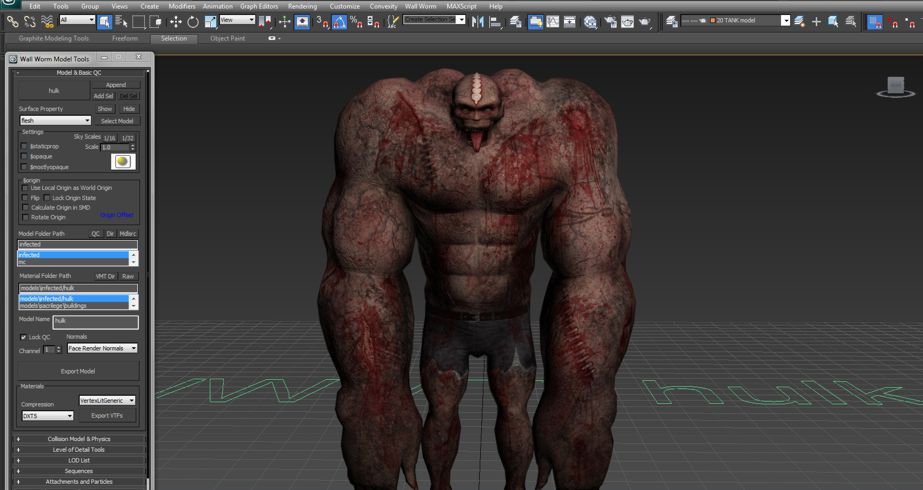
Task: Open the Render Setup icon
Action: [x=610, y=22]
